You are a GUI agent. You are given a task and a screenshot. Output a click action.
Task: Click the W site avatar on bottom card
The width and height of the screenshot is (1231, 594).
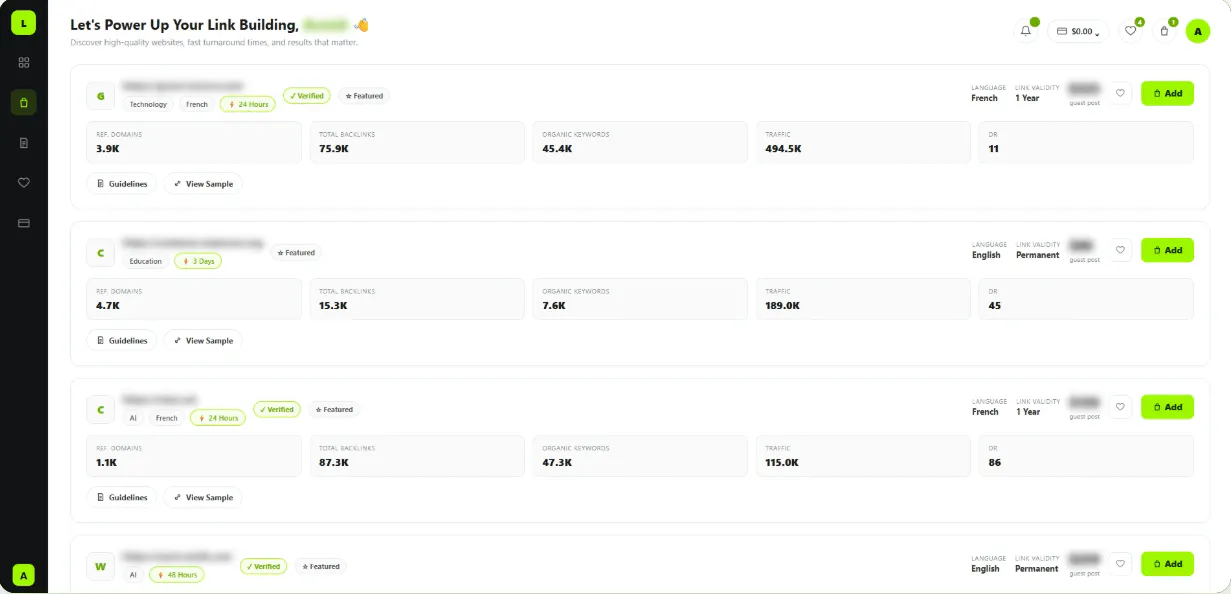100,566
